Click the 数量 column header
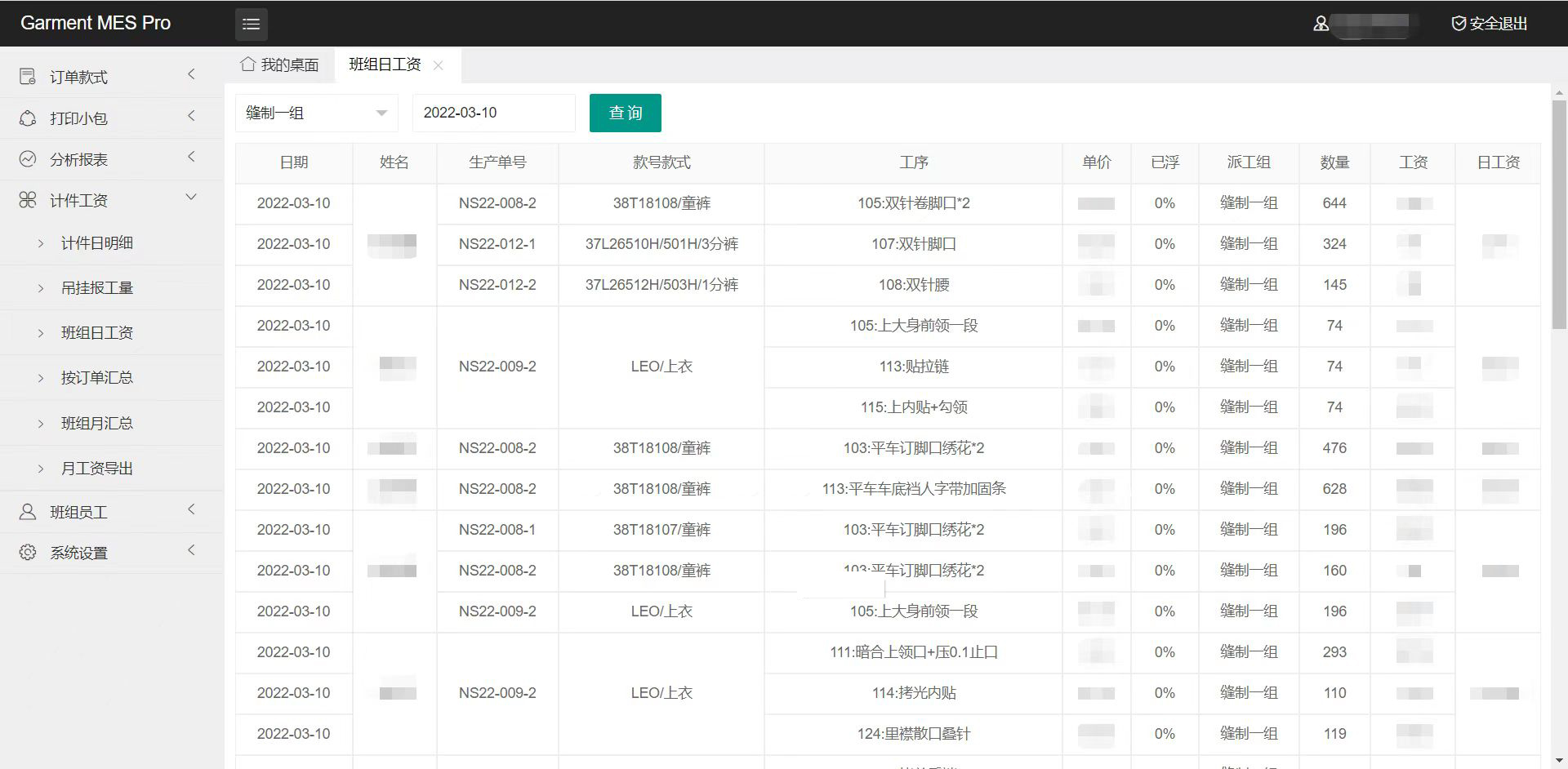This screenshot has height=769, width=1568. tap(1335, 162)
